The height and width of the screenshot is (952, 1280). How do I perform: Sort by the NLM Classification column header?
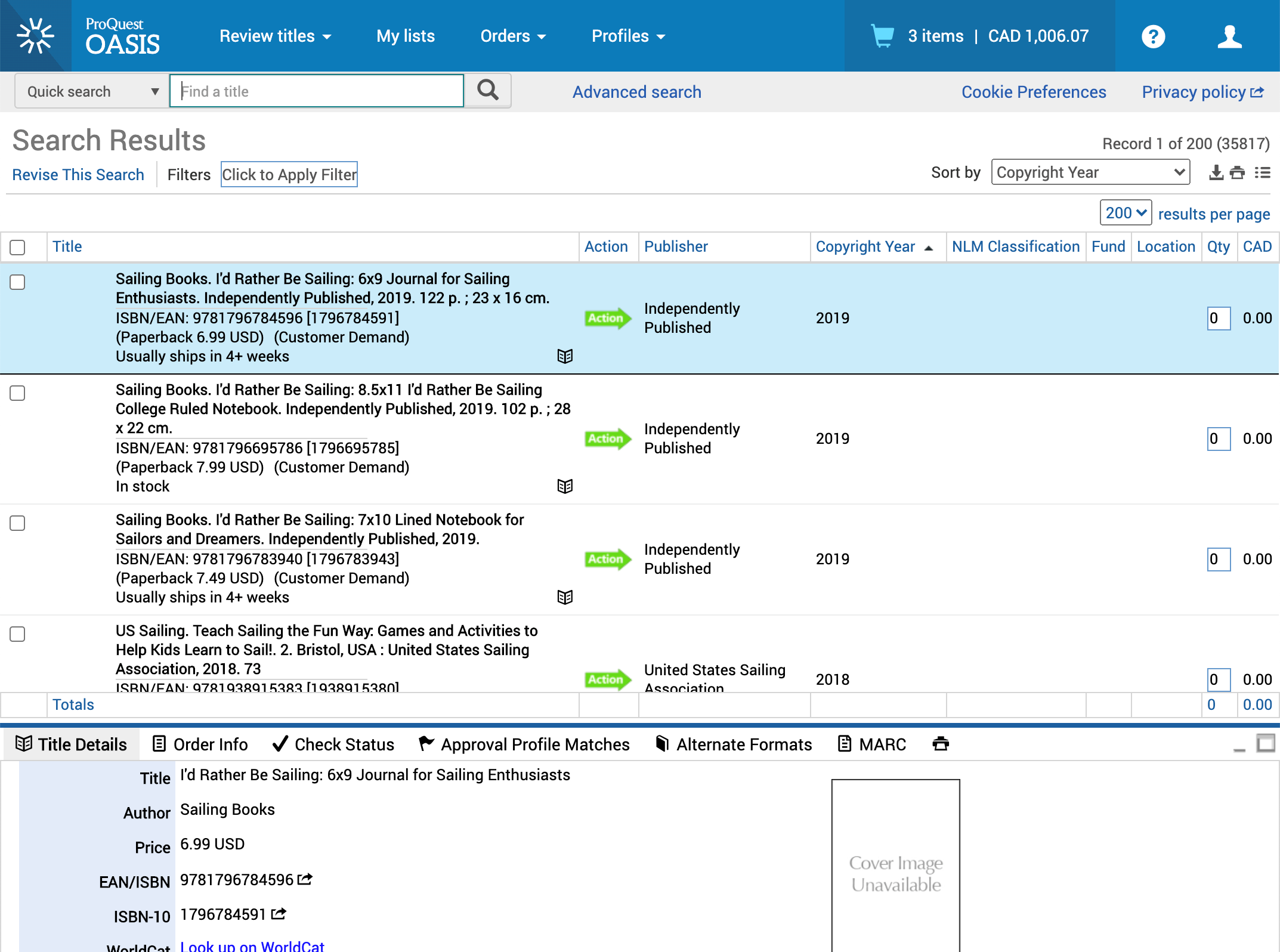click(x=1016, y=246)
